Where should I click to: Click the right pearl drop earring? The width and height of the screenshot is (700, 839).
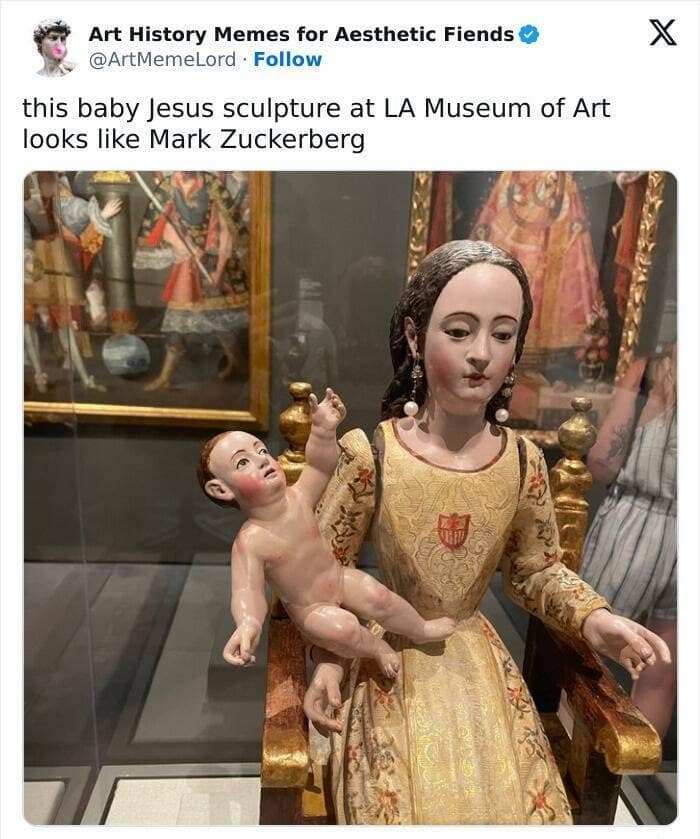tap(505, 396)
